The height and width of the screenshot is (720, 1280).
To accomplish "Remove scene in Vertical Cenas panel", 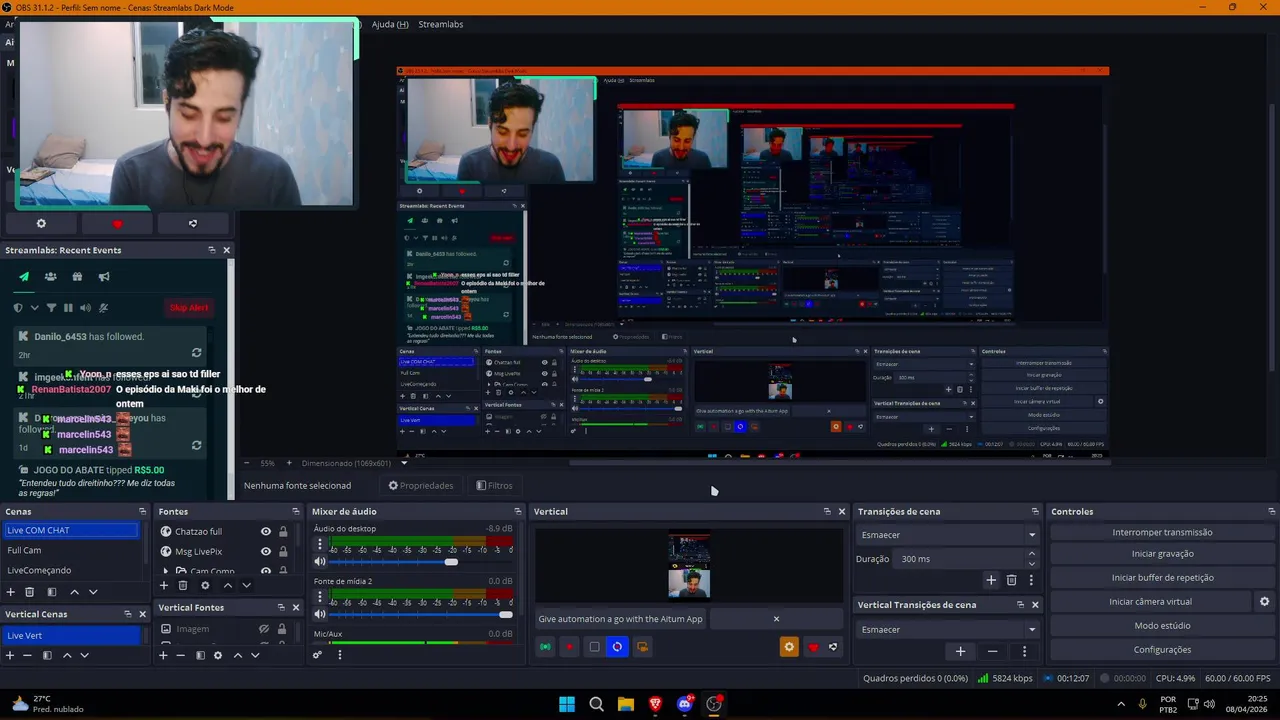I will click(28, 655).
